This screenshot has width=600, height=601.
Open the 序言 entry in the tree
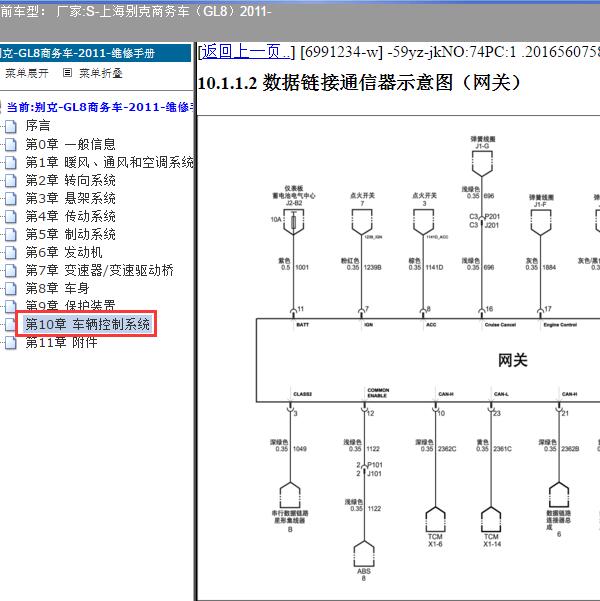pyautogui.click(x=38, y=126)
